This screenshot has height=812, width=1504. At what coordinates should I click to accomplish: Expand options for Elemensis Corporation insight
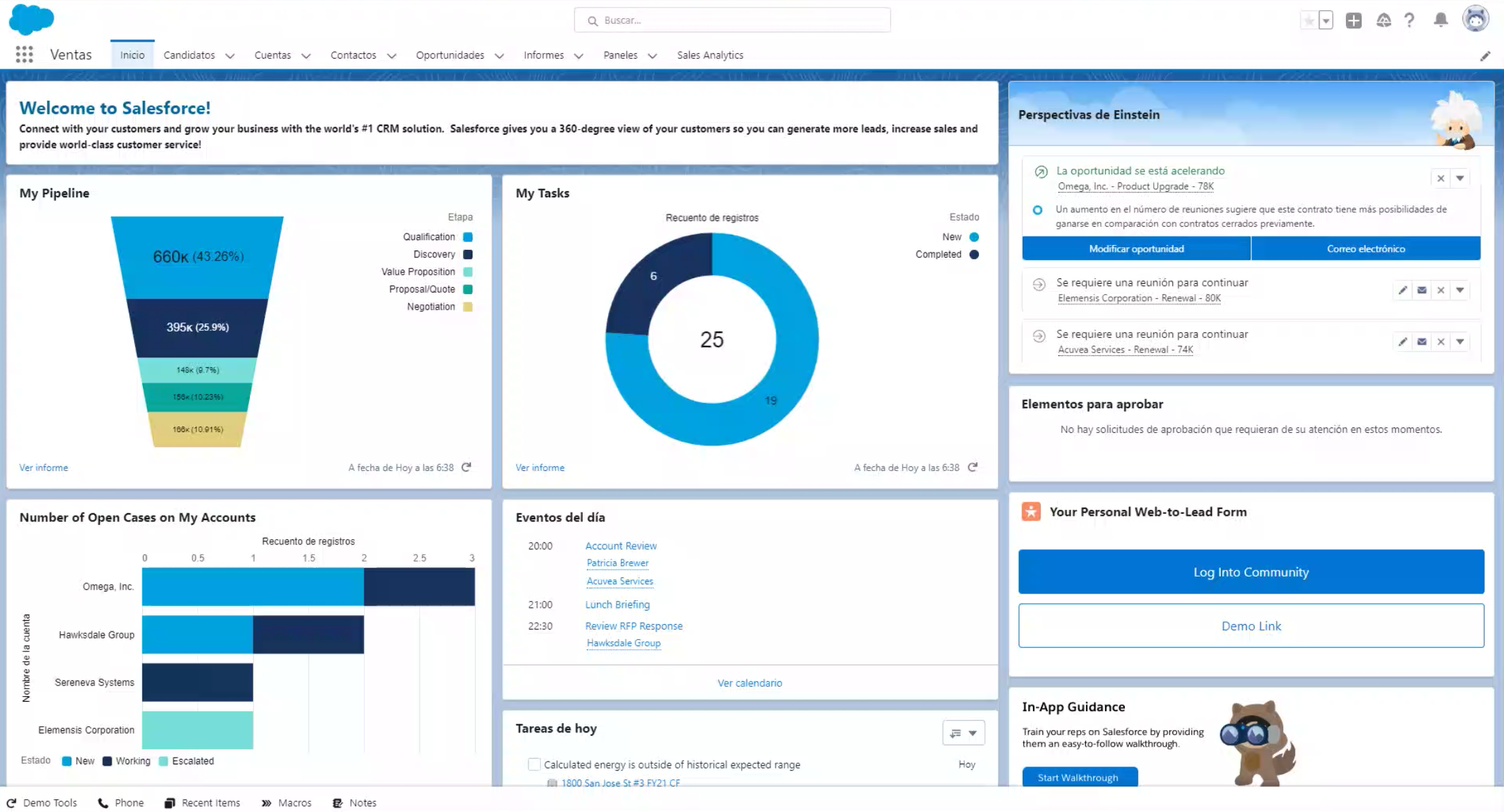point(1460,291)
